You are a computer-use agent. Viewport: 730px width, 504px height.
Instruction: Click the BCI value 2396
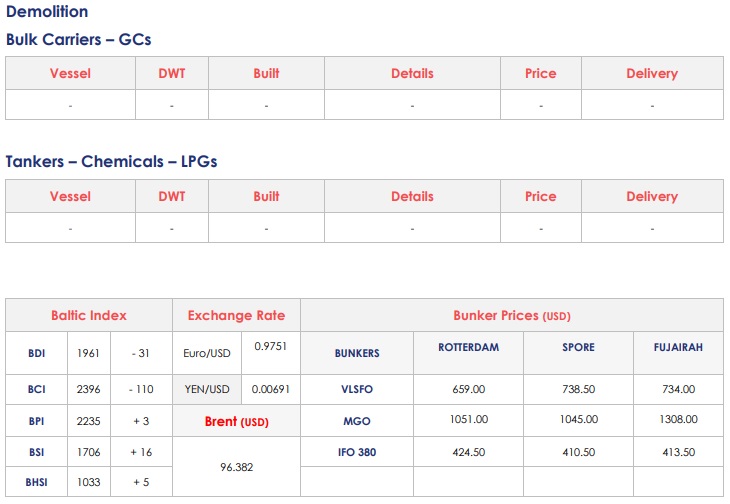coord(88,388)
